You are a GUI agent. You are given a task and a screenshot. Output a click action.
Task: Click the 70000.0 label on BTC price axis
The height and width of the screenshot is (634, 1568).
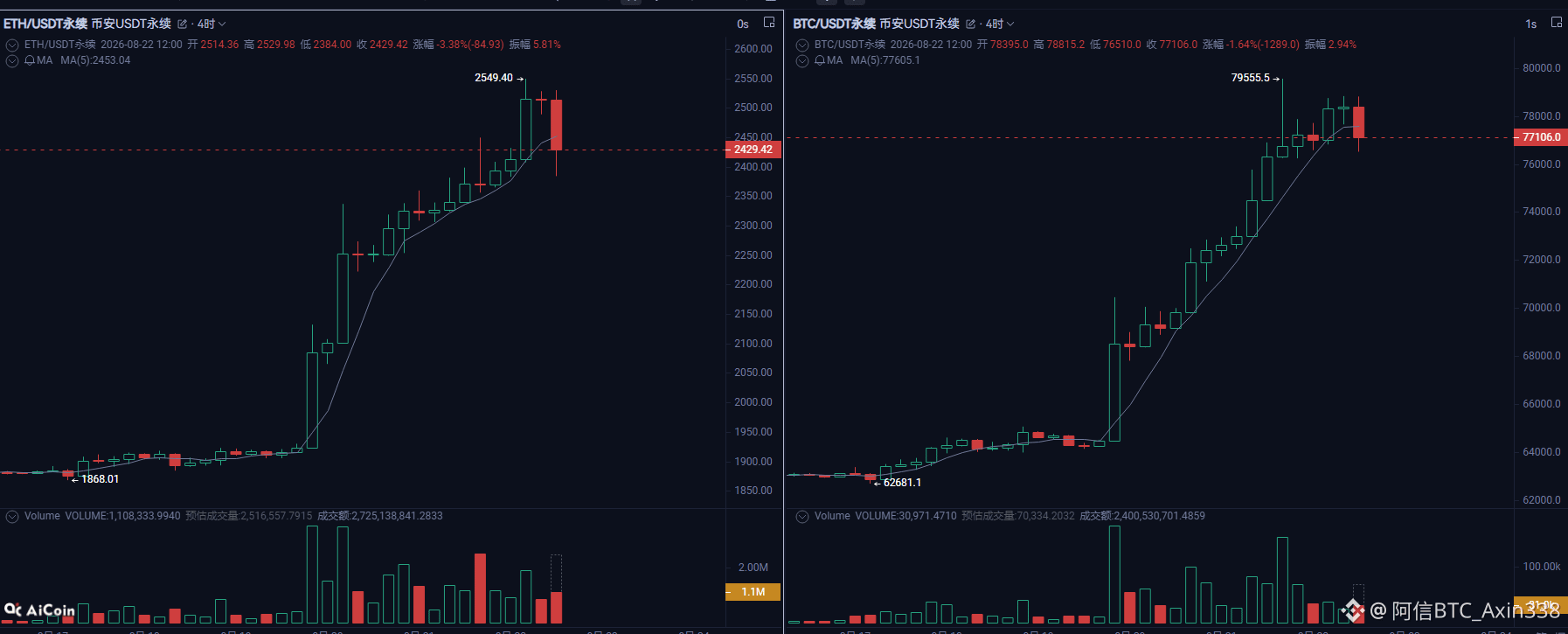coord(1542,308)
